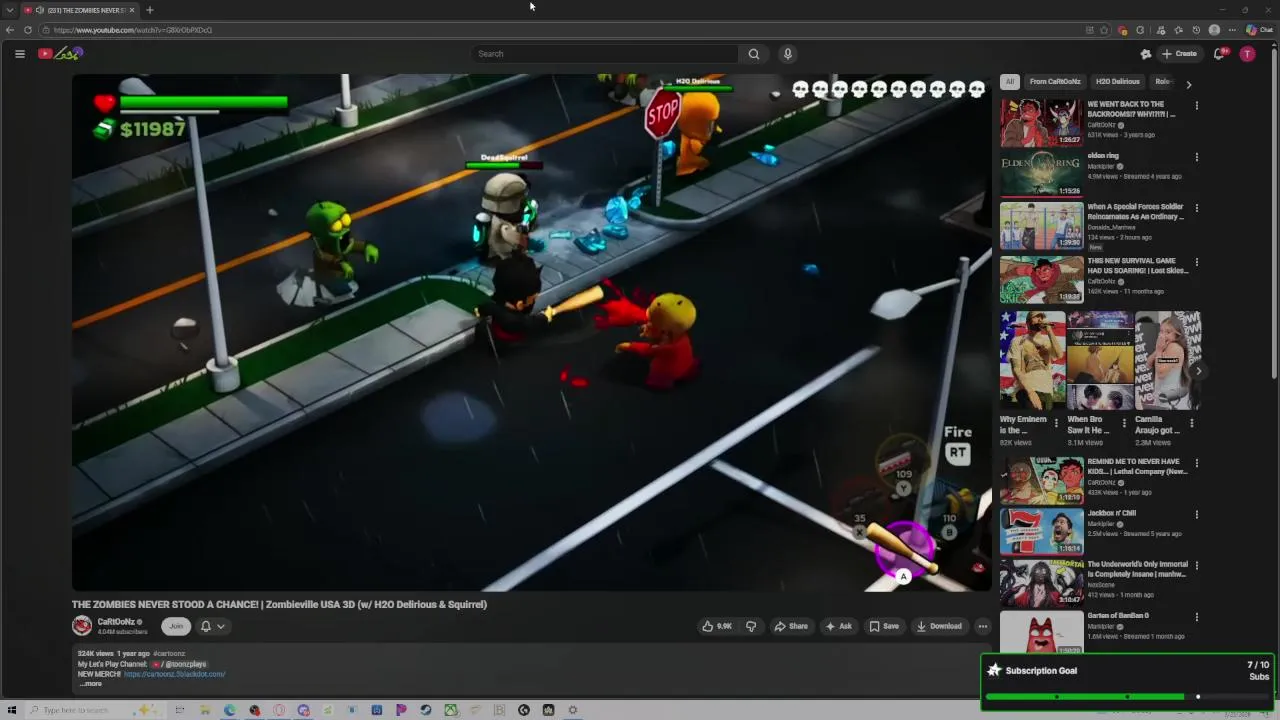Favorite this page with star icon
The height and width of the screenshot is (720, 1280).
(x=1104, y=30)
